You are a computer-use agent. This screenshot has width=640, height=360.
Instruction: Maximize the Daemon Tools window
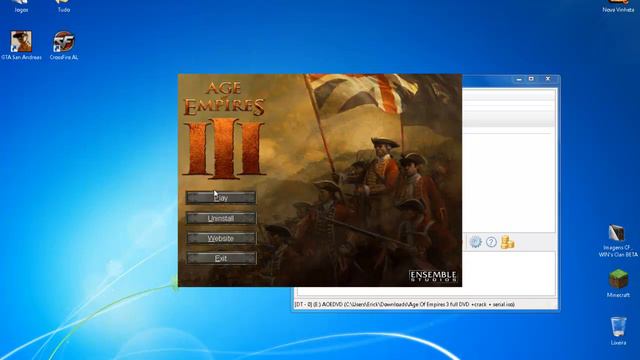(x=531, y=79)
